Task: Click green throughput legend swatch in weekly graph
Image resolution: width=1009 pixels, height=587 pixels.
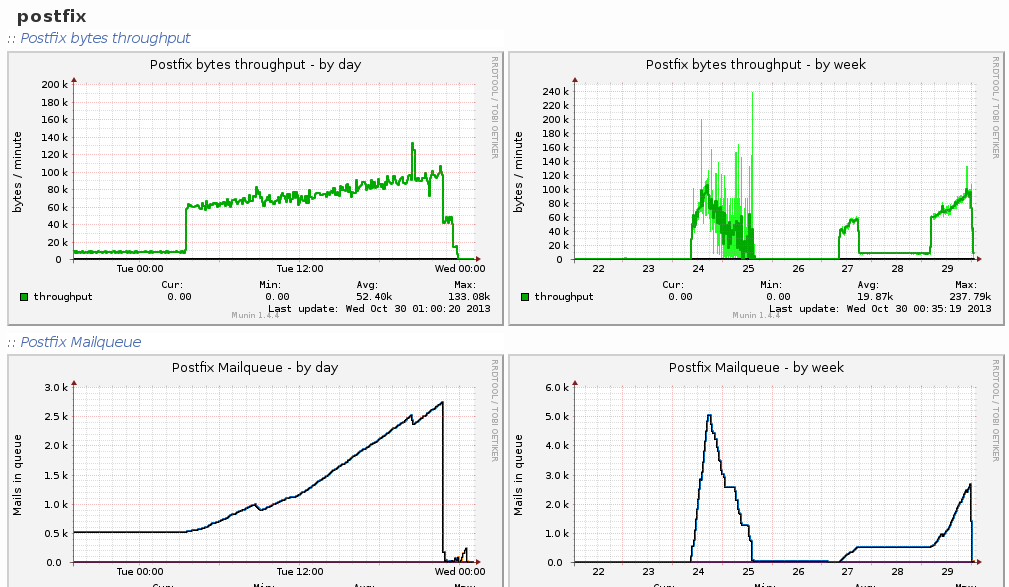Action: pyautogui.click(x=524, y=297)
